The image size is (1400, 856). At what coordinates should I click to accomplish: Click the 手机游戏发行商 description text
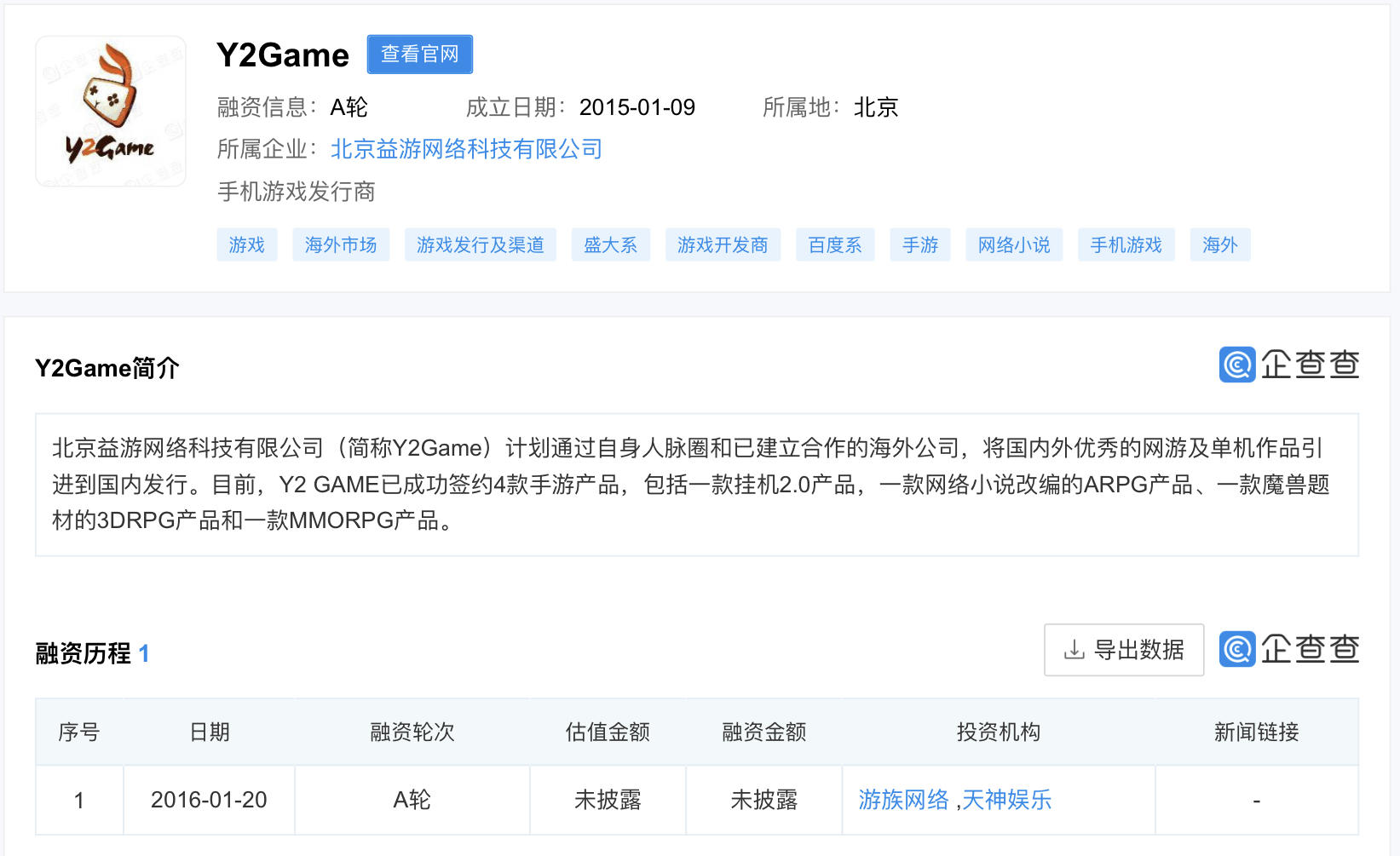(x=297, y=192)
